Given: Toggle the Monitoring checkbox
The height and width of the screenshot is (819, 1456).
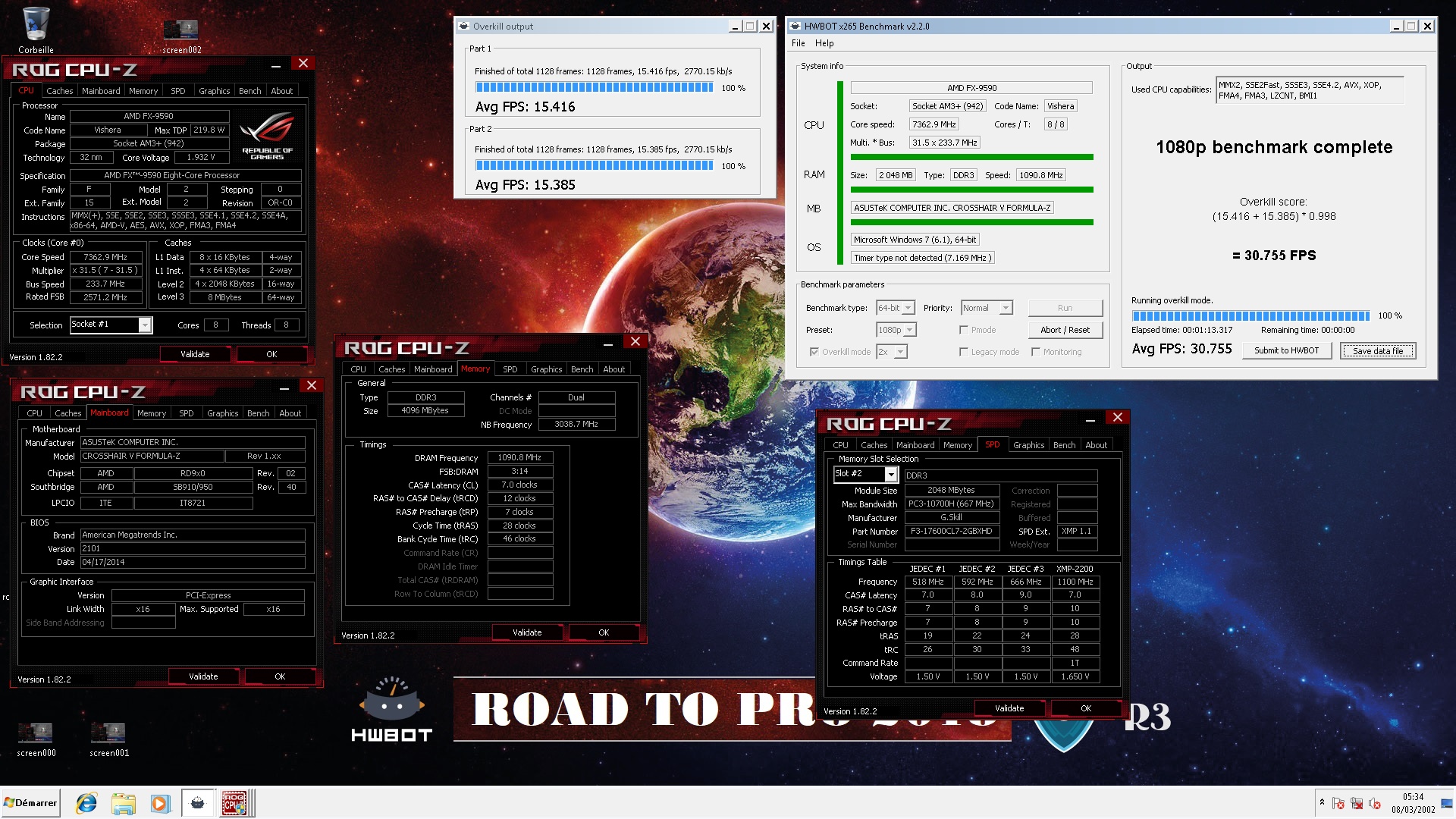Looking at the screenshot, I should click(1036, 352).
